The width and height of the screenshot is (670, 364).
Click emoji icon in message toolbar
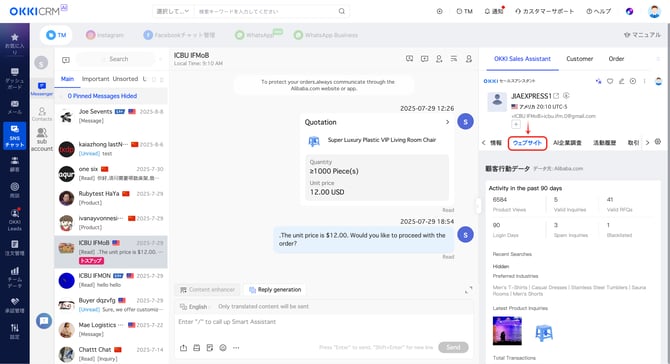pyautogui.click(x=223, y=348)
